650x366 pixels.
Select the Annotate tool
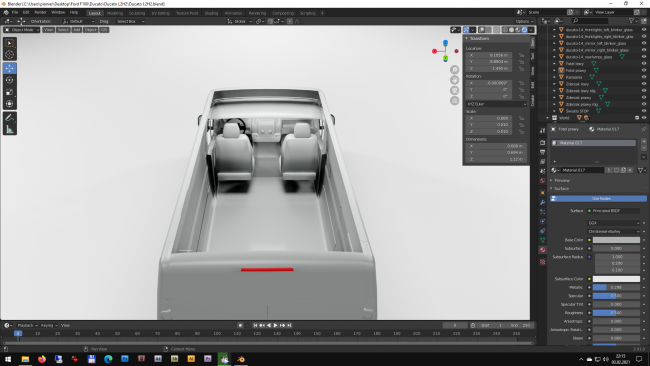point(10,118)
